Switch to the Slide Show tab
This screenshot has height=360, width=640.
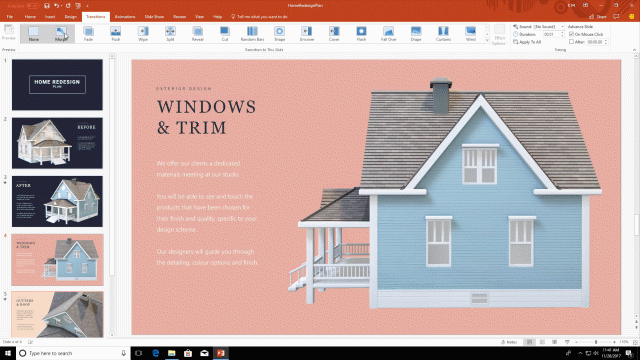(x=154, y=17)
